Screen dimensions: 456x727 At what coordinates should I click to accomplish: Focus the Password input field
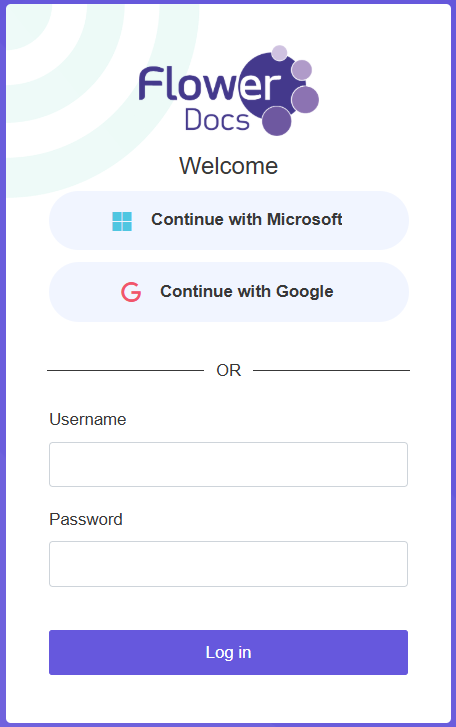pos(228,564)
